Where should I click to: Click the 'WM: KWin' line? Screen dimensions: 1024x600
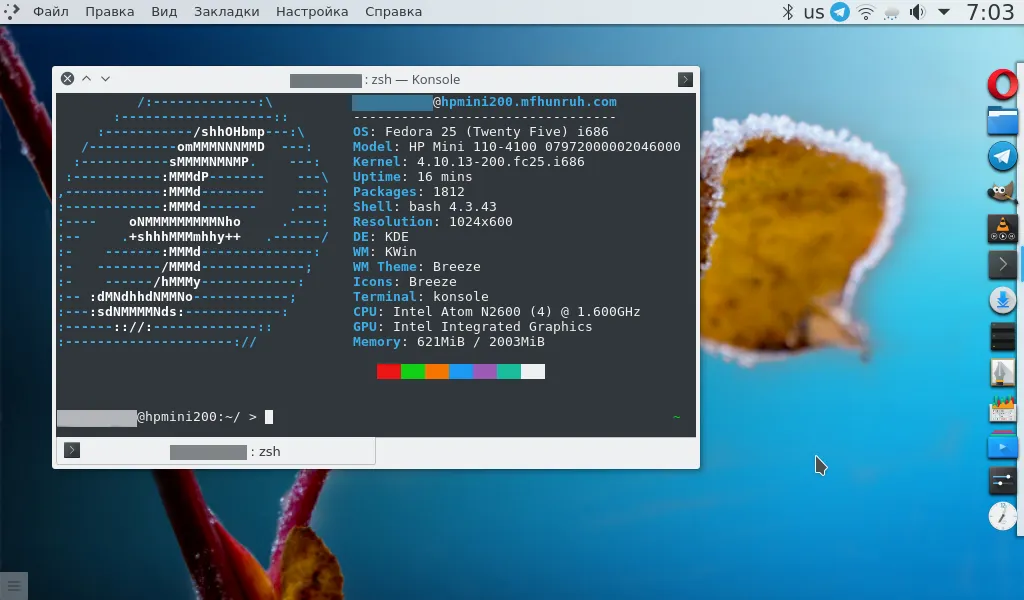point(385,252)
